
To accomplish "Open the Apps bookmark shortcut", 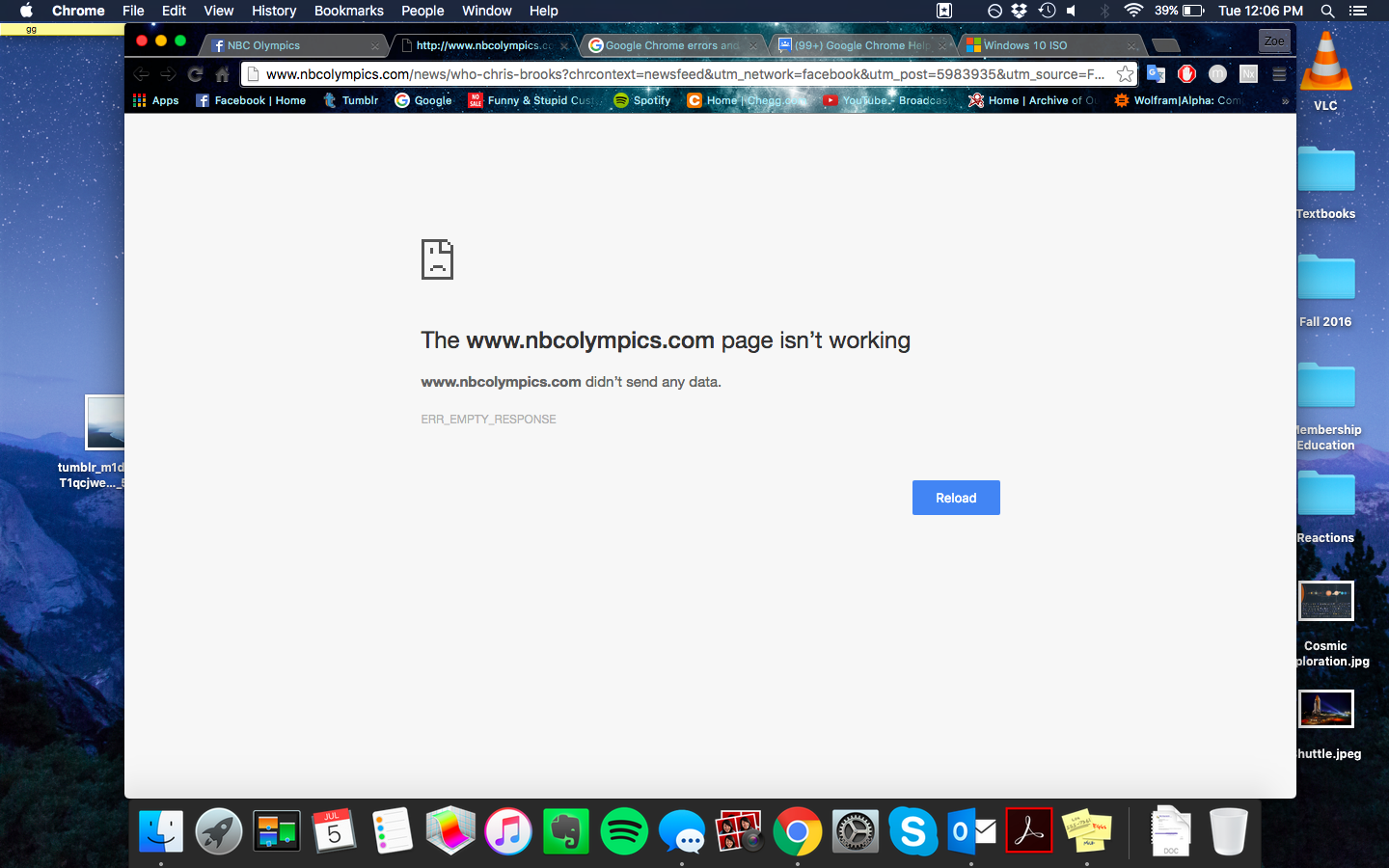I will 156,100.
